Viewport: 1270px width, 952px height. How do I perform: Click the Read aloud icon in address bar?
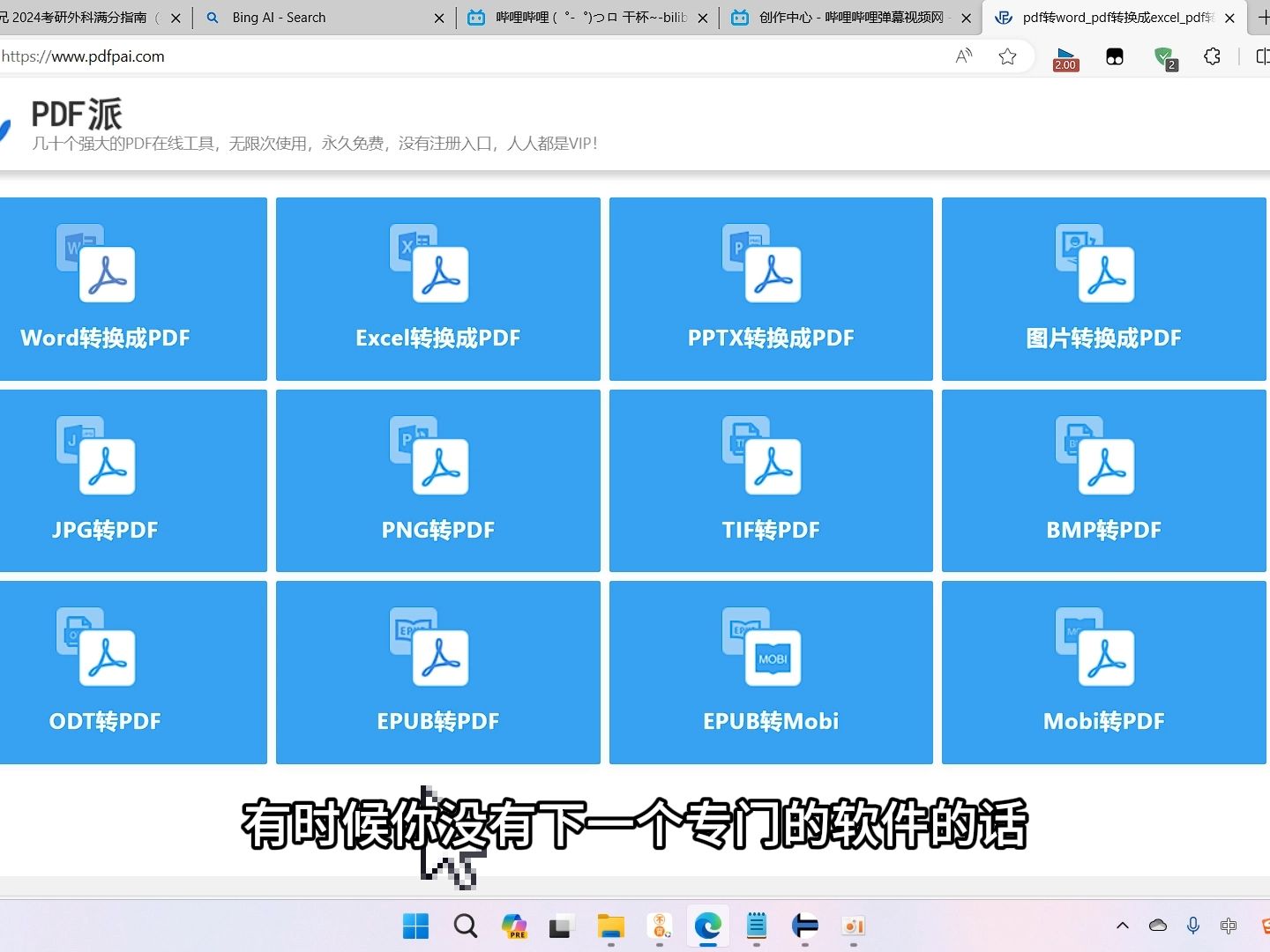click(964, 56)
